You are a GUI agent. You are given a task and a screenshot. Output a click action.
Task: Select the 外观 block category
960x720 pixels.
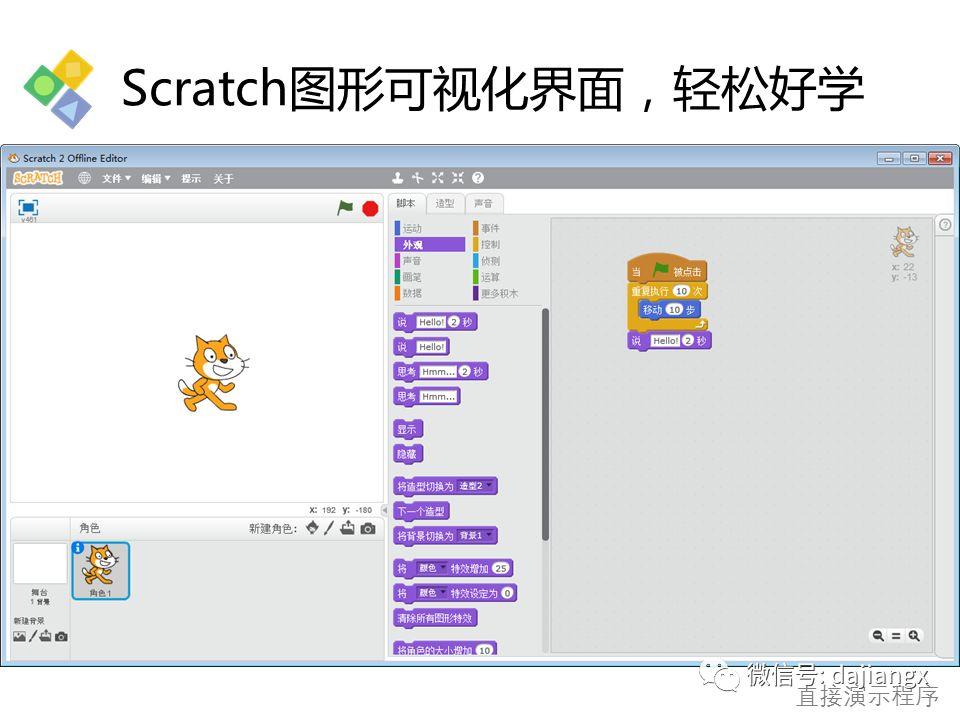point(430,245)
